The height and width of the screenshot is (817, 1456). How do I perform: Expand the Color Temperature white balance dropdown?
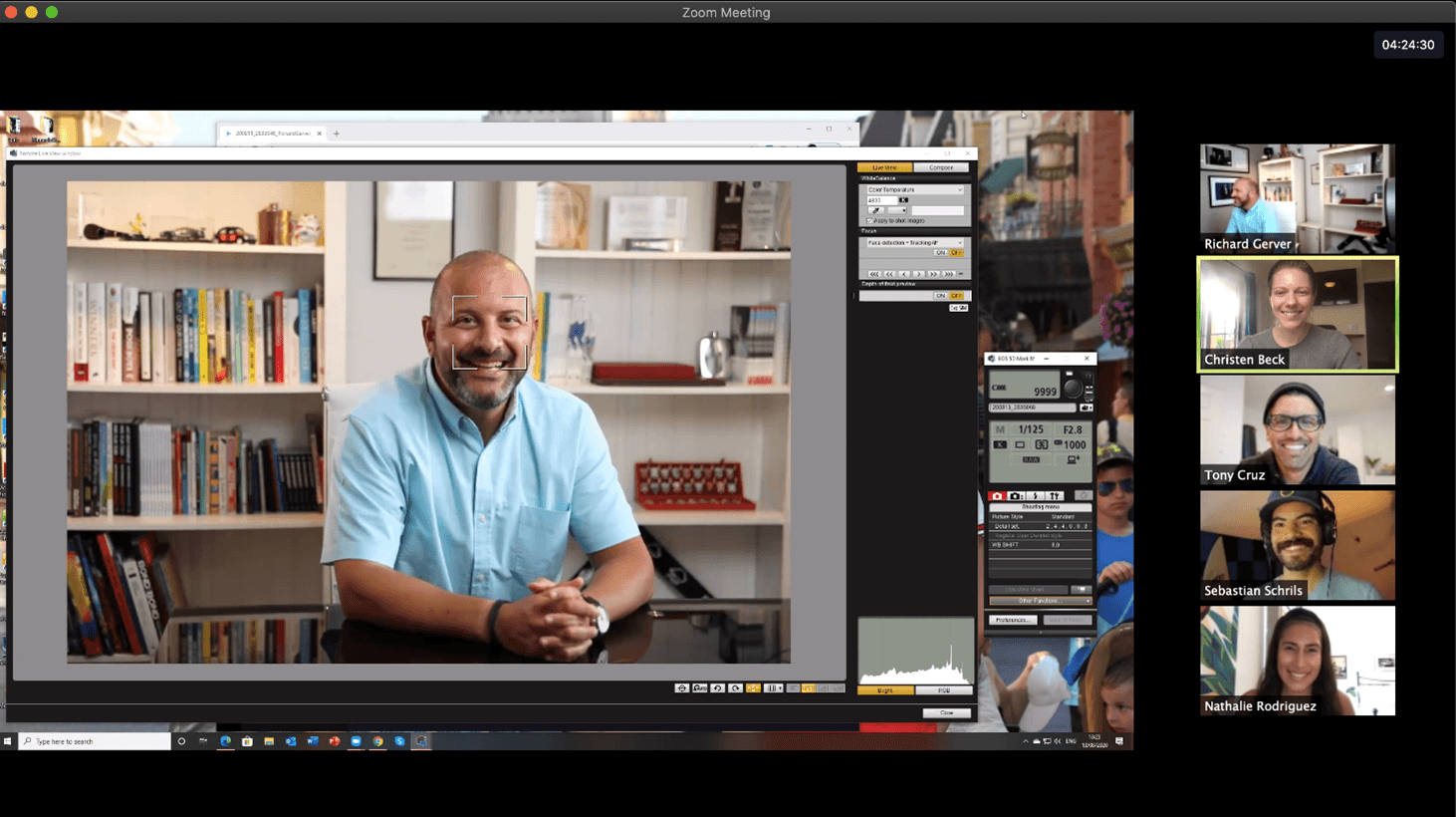pos(914,189)
